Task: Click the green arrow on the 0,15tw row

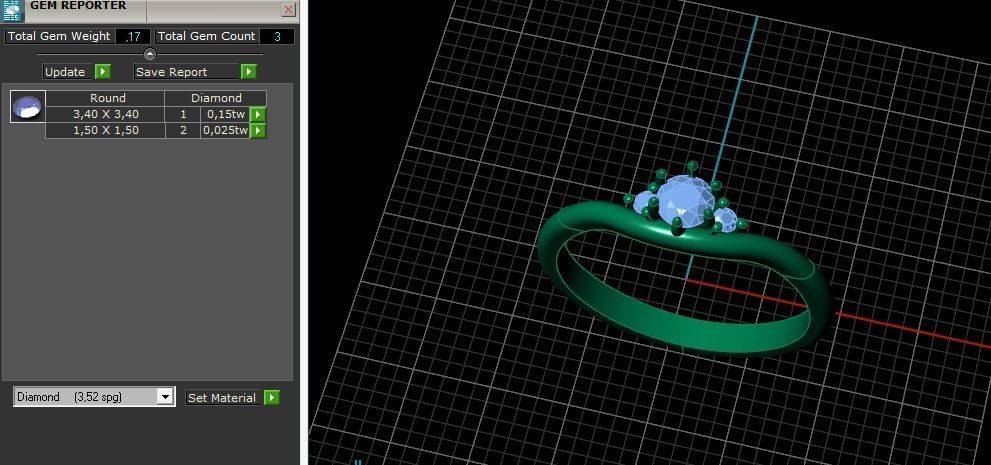Action: (x=258, y=114)
